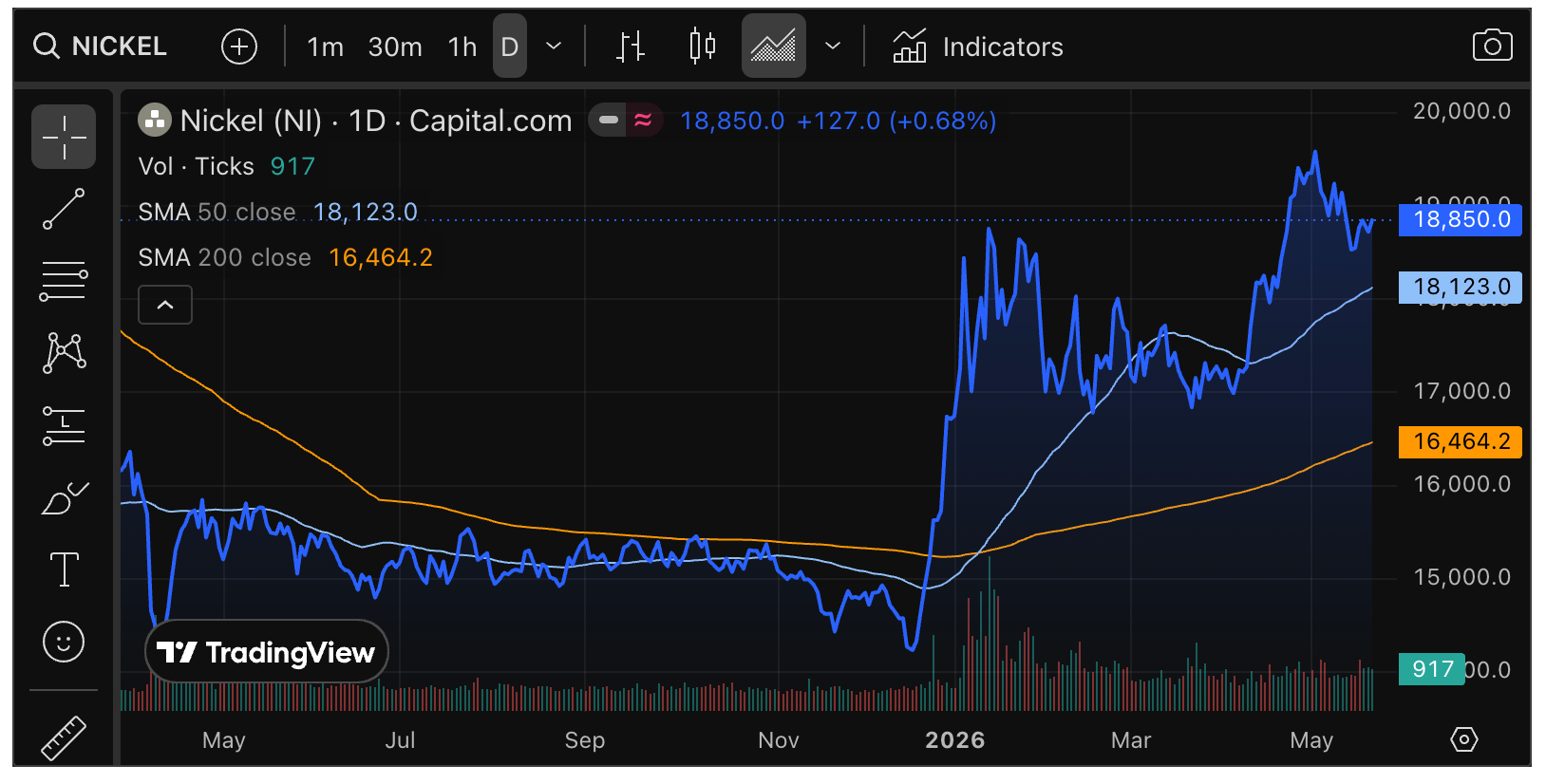Select the 1h timeframe
The image size is (1546, 784).
(462, 47)
